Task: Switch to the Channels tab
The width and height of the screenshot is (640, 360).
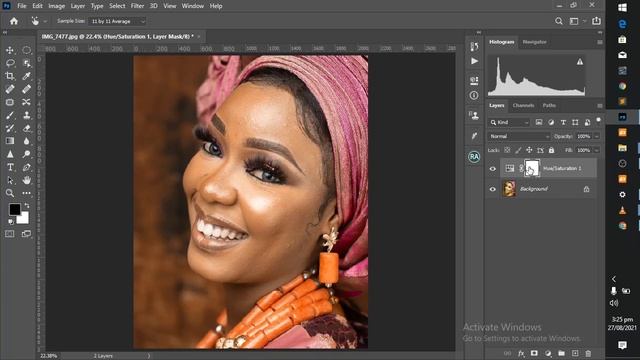Action: click(523, 105)
